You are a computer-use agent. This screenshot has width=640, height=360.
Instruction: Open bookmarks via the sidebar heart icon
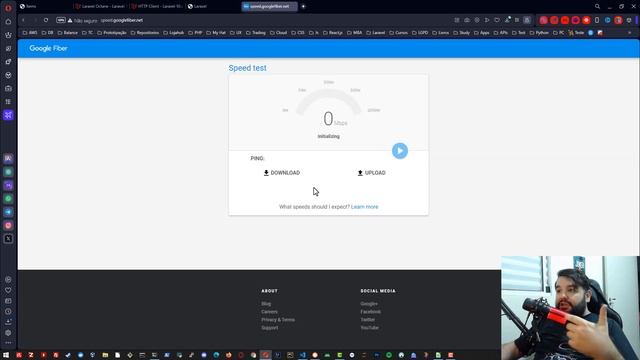pos(8,290)
